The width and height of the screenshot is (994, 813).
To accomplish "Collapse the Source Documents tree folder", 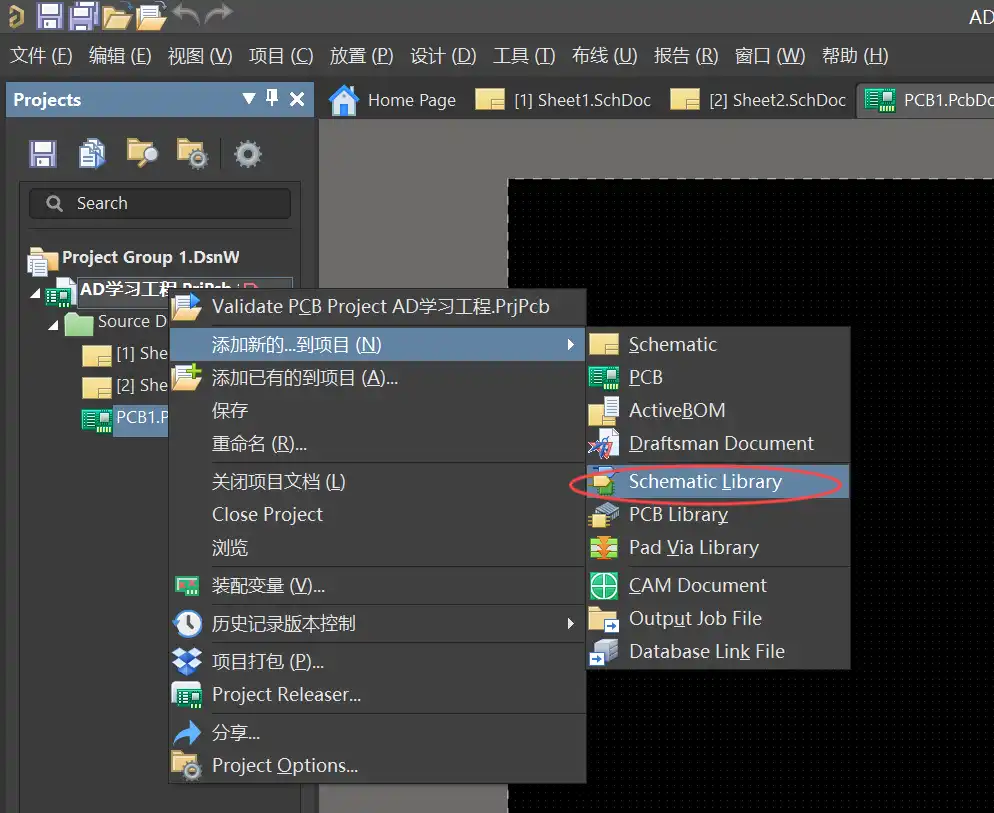I will pos(53,324).
